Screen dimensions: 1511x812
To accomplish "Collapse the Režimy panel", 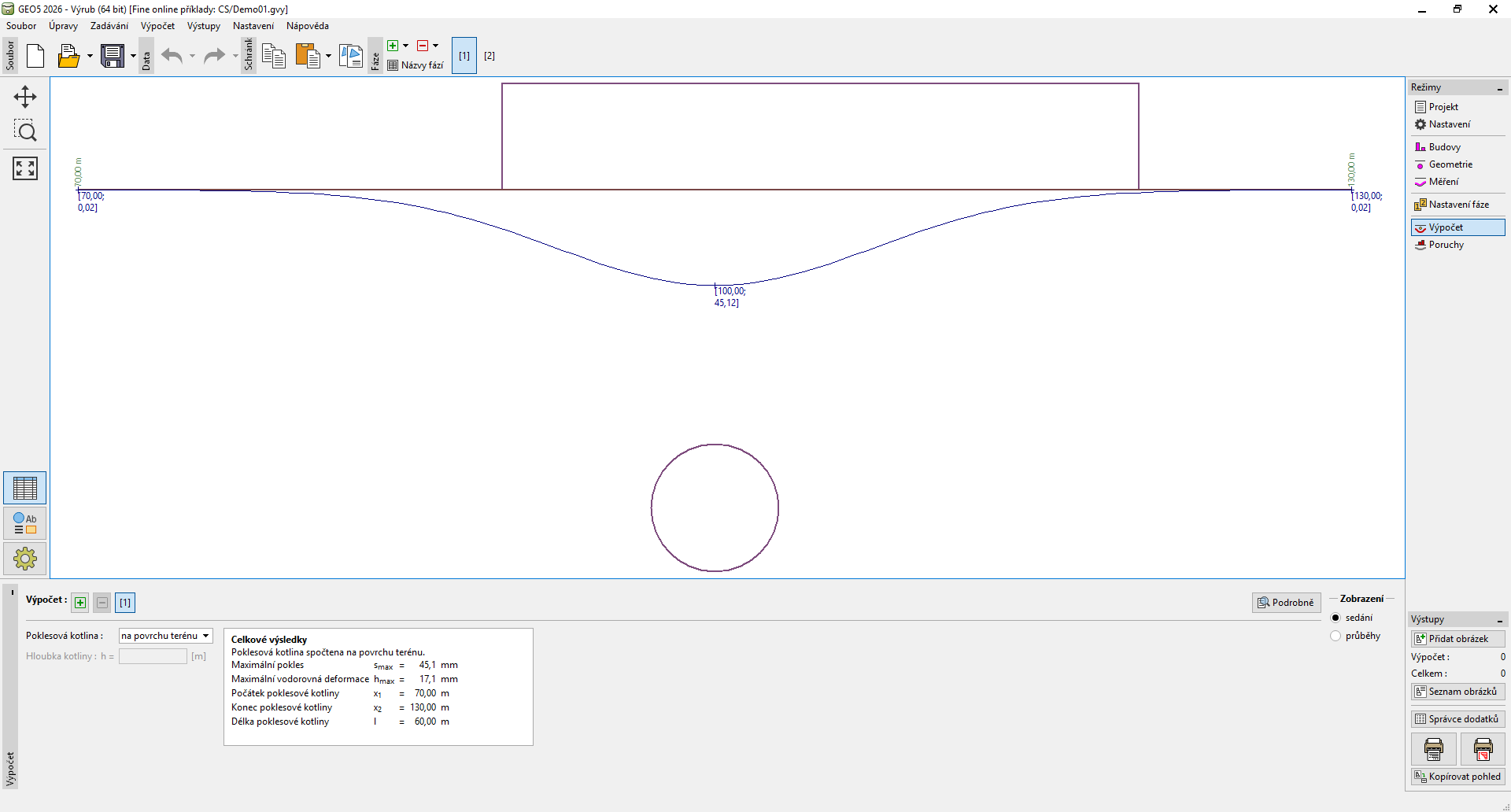I will pos(1500,88).
